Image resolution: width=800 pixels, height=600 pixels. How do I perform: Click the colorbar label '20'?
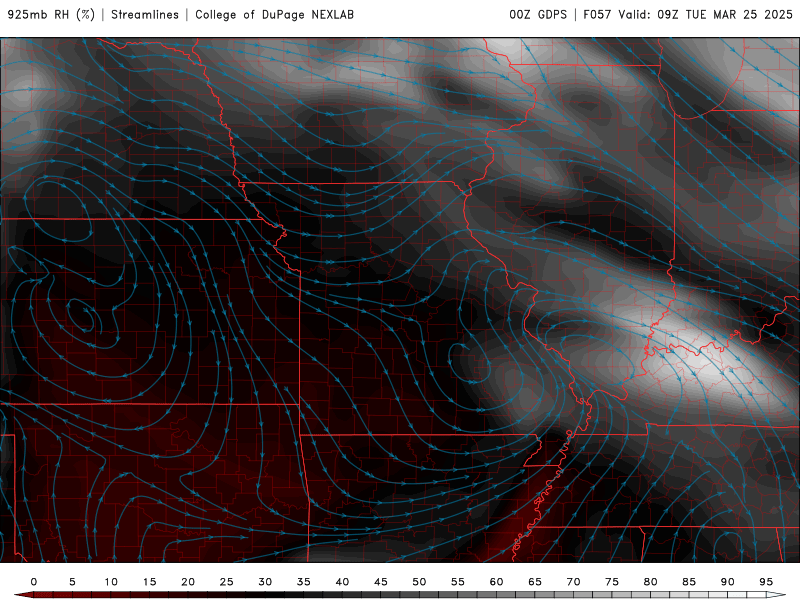(x=188, y=582)
